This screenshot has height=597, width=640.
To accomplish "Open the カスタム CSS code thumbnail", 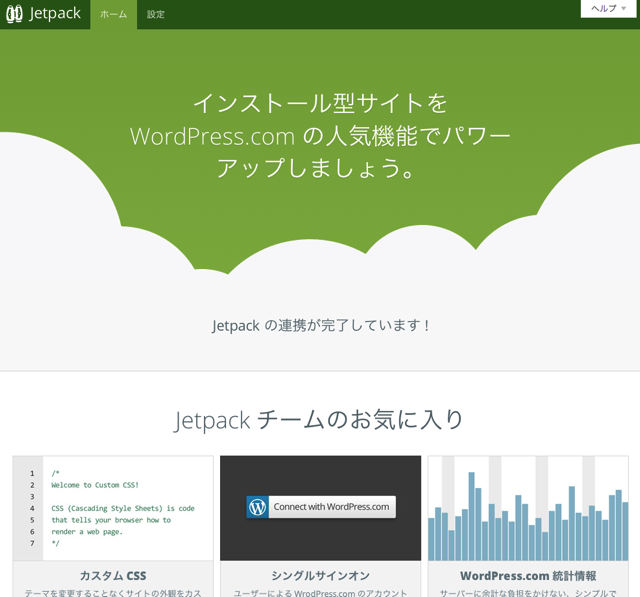I will (113, 508).
